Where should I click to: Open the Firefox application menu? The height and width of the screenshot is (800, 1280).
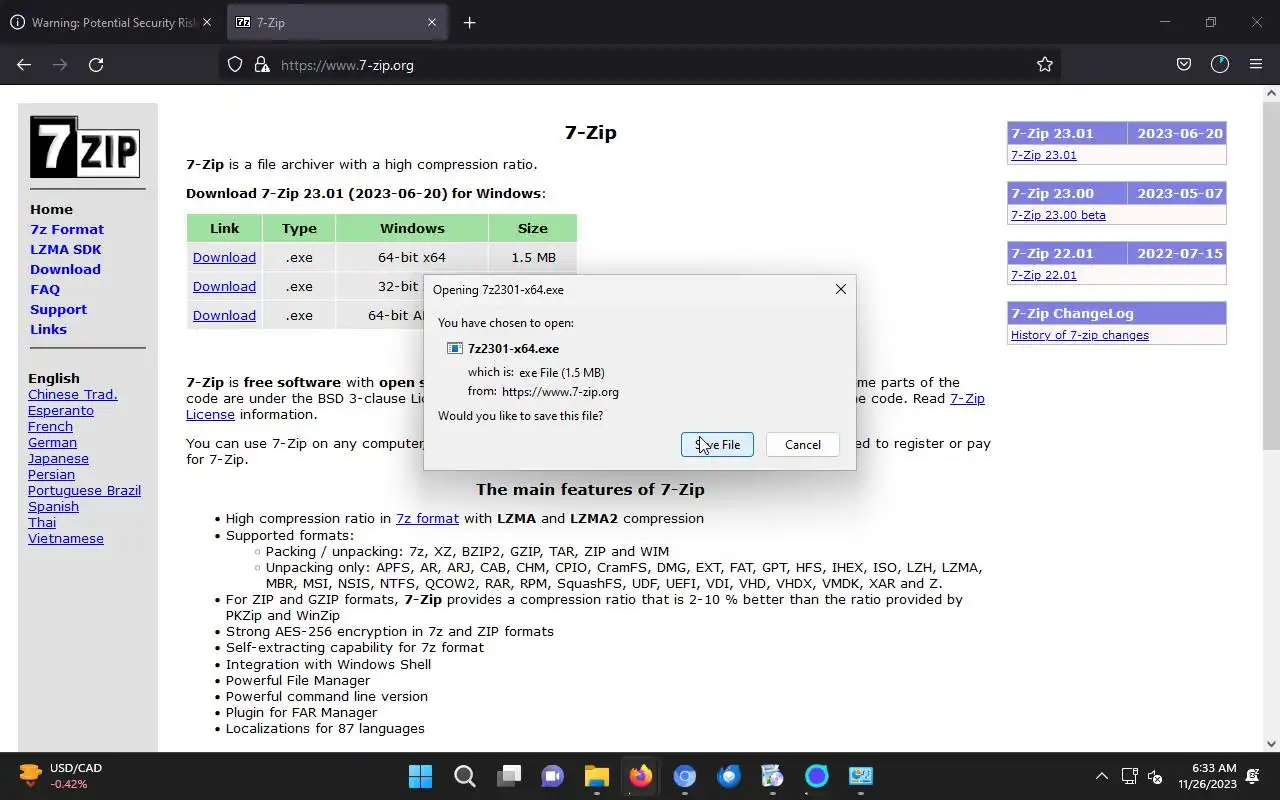pyautogui.click(x=1256, y=65)
